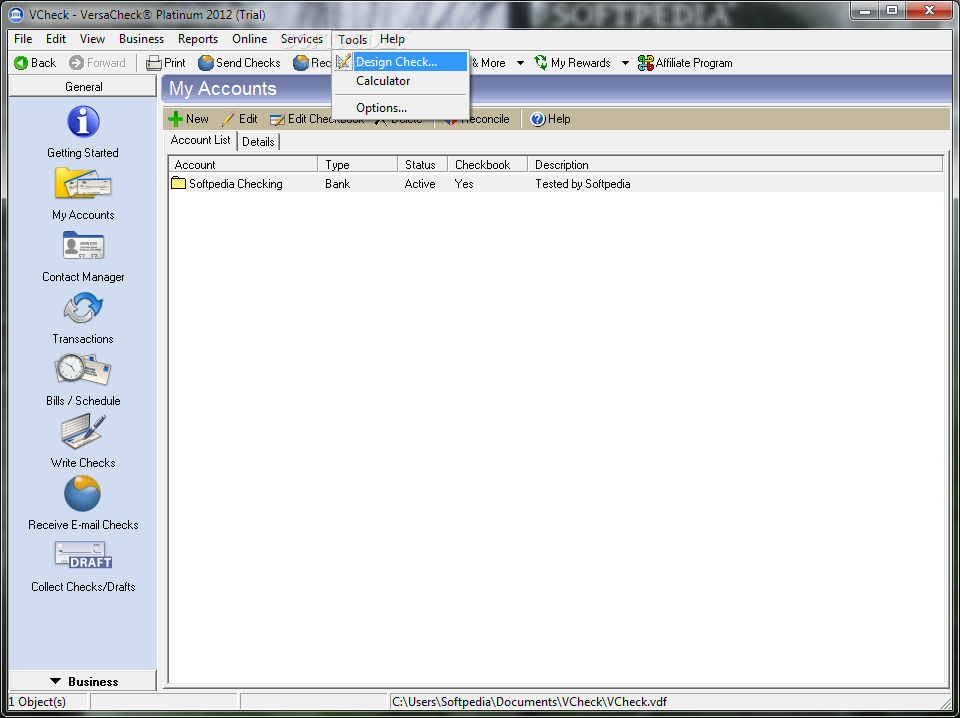Image resolution: width=960 pixels, height=718 pixels.
Task: Select the Softpedia Checking account row
Action: [556, 184]
